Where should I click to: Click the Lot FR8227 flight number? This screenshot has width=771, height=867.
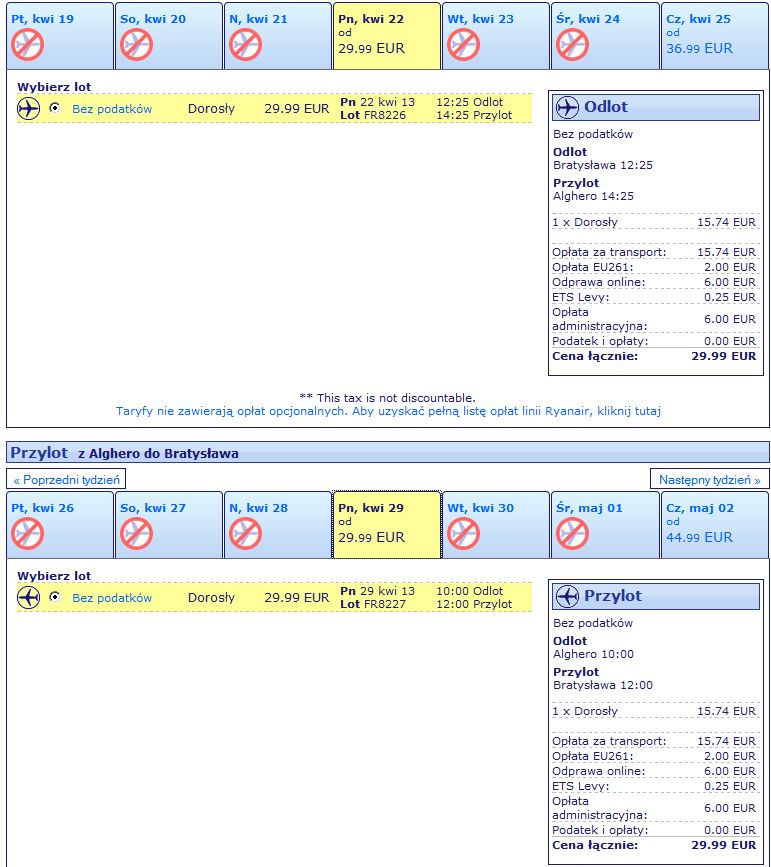tap(373, 604)
